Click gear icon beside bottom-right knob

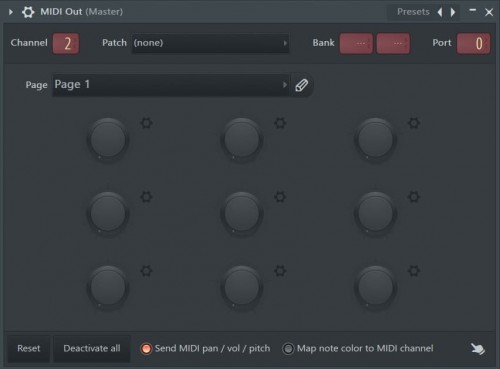[x=414, y=271]
